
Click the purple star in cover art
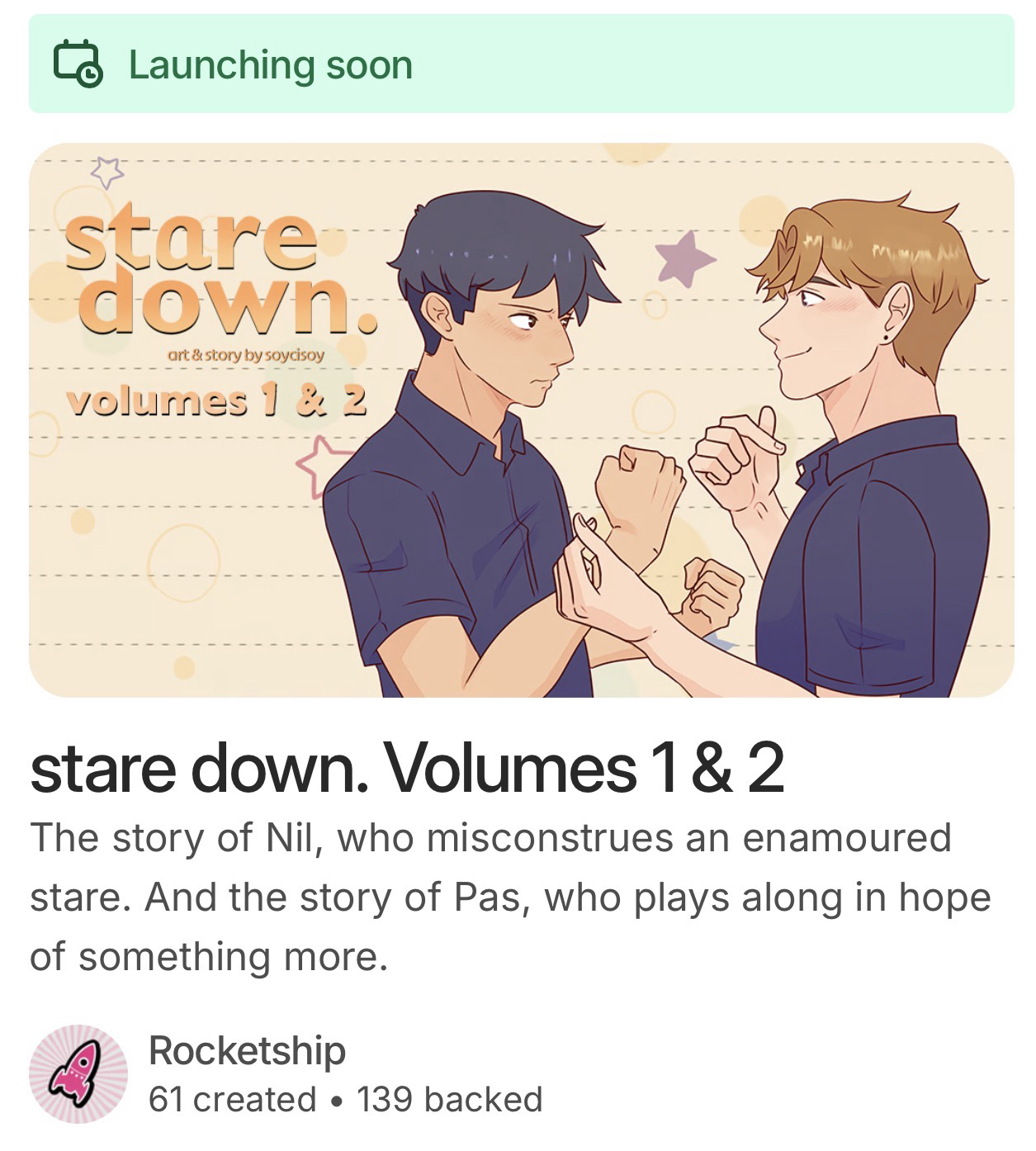coord(685,258)
